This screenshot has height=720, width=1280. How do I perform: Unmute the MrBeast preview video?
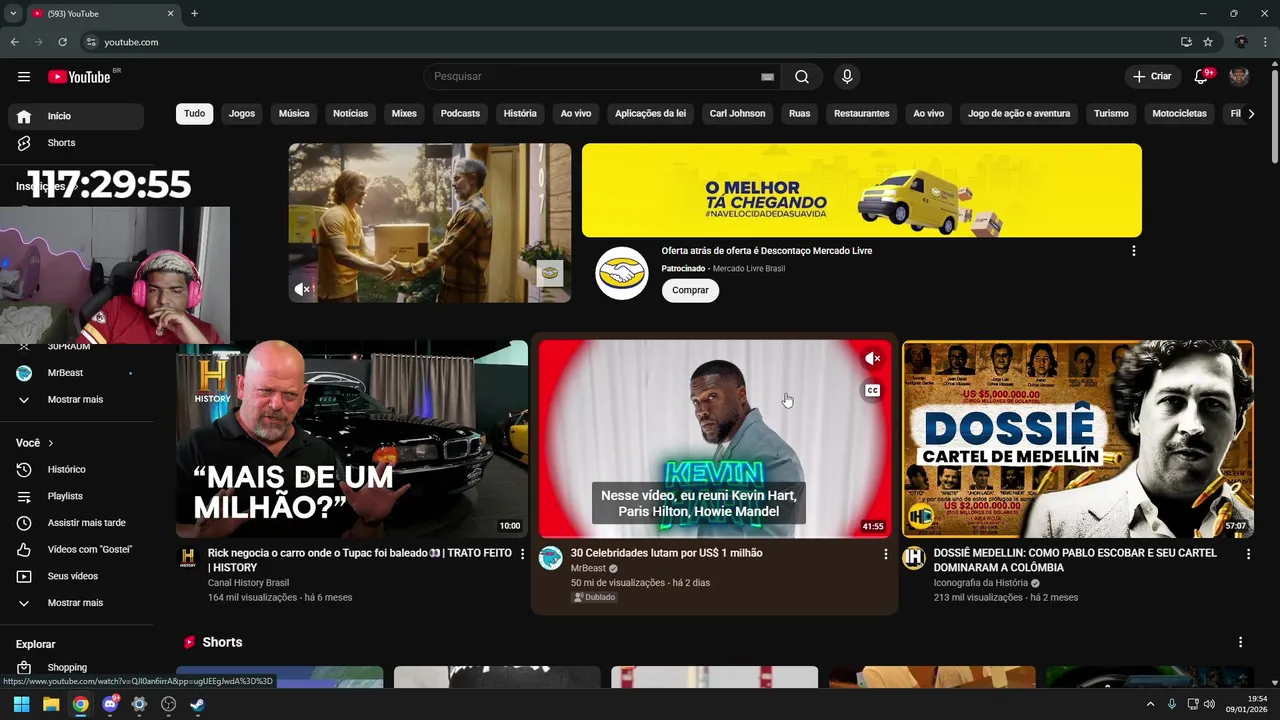click(x=872, y=358)
